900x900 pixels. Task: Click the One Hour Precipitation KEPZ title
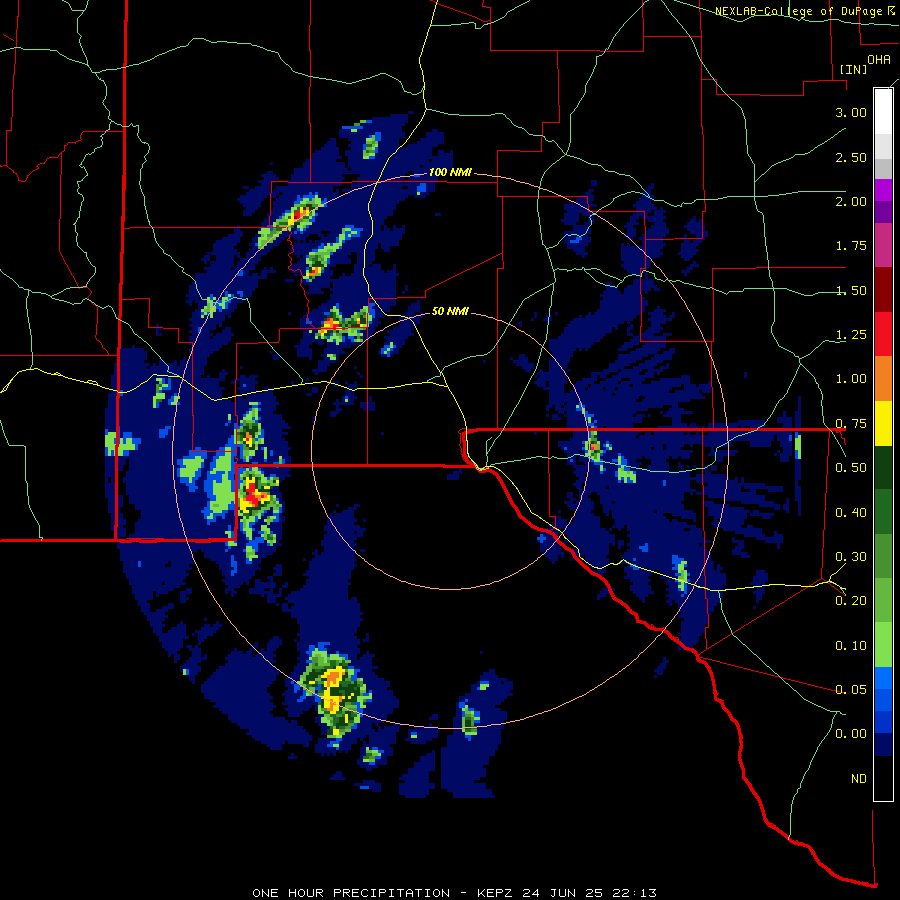[x=454, y=893]
